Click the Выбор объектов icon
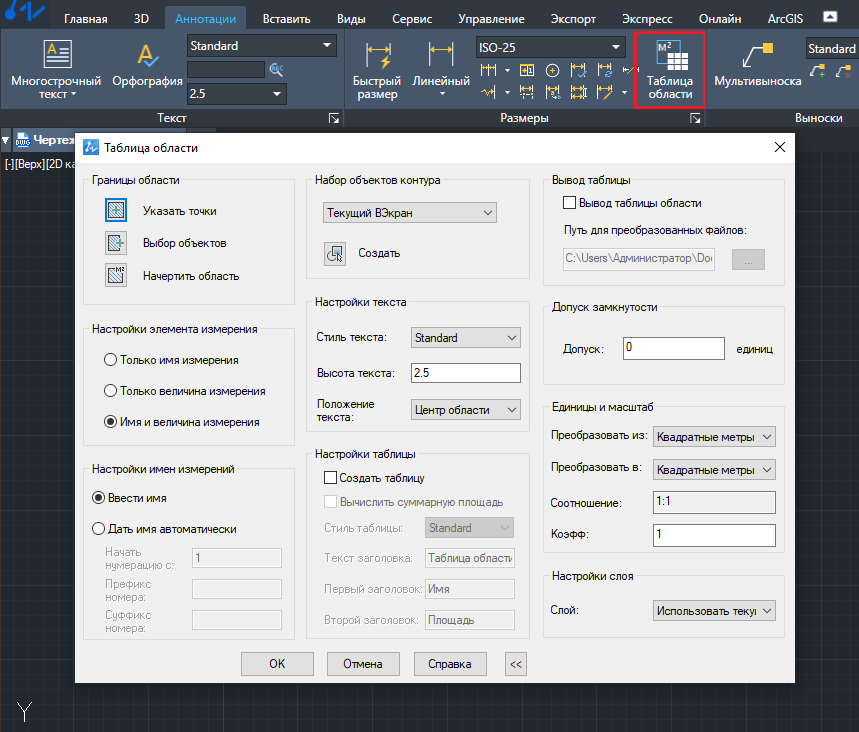 116,243
